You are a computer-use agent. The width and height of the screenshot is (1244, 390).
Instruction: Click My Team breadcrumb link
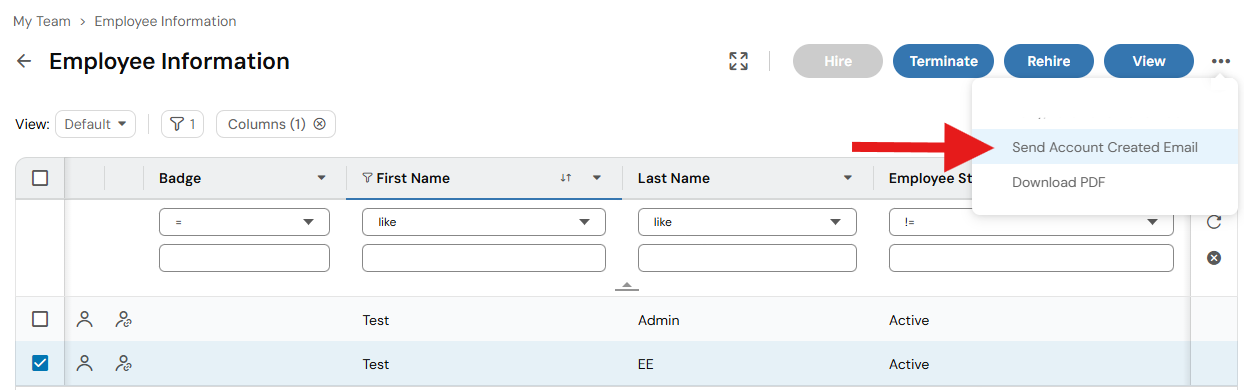click(42, 21)
